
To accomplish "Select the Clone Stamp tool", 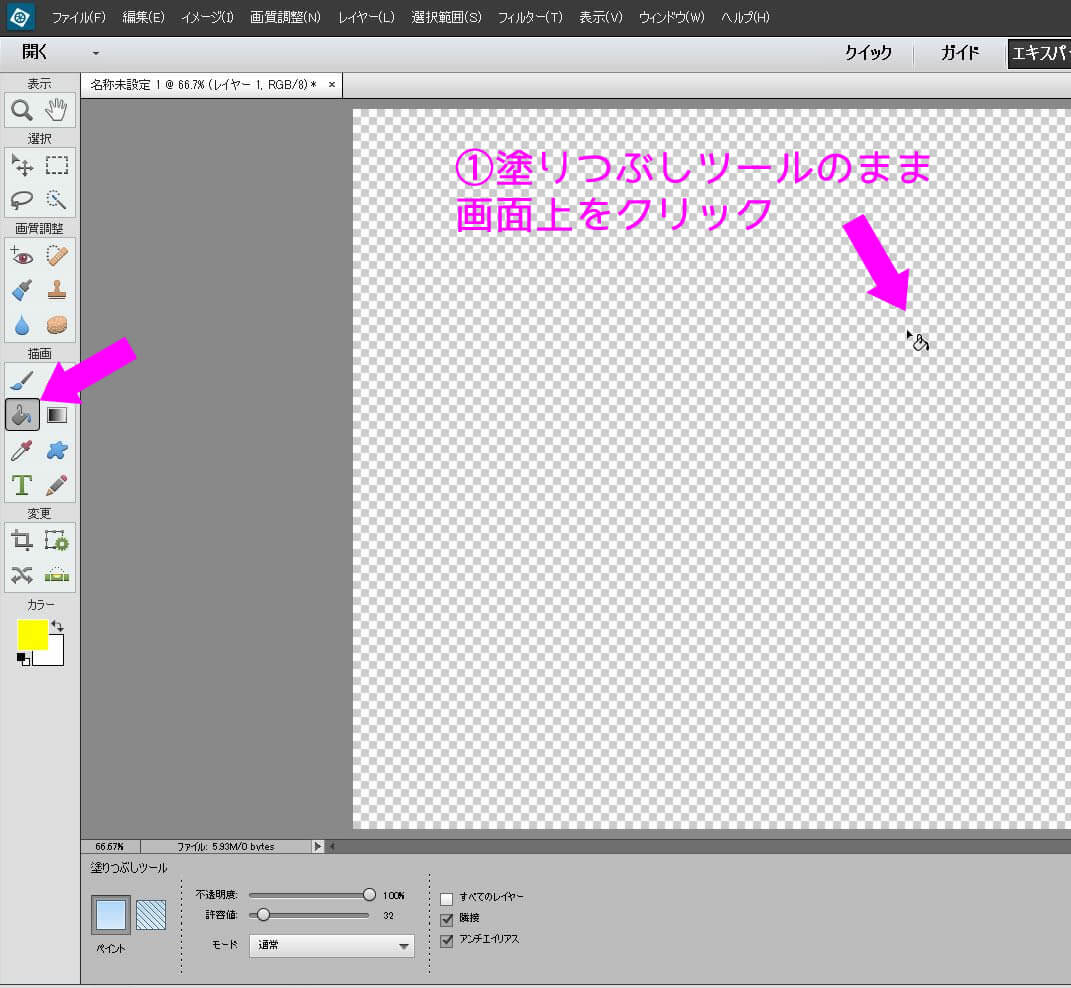I will click(x=58, y=290).
